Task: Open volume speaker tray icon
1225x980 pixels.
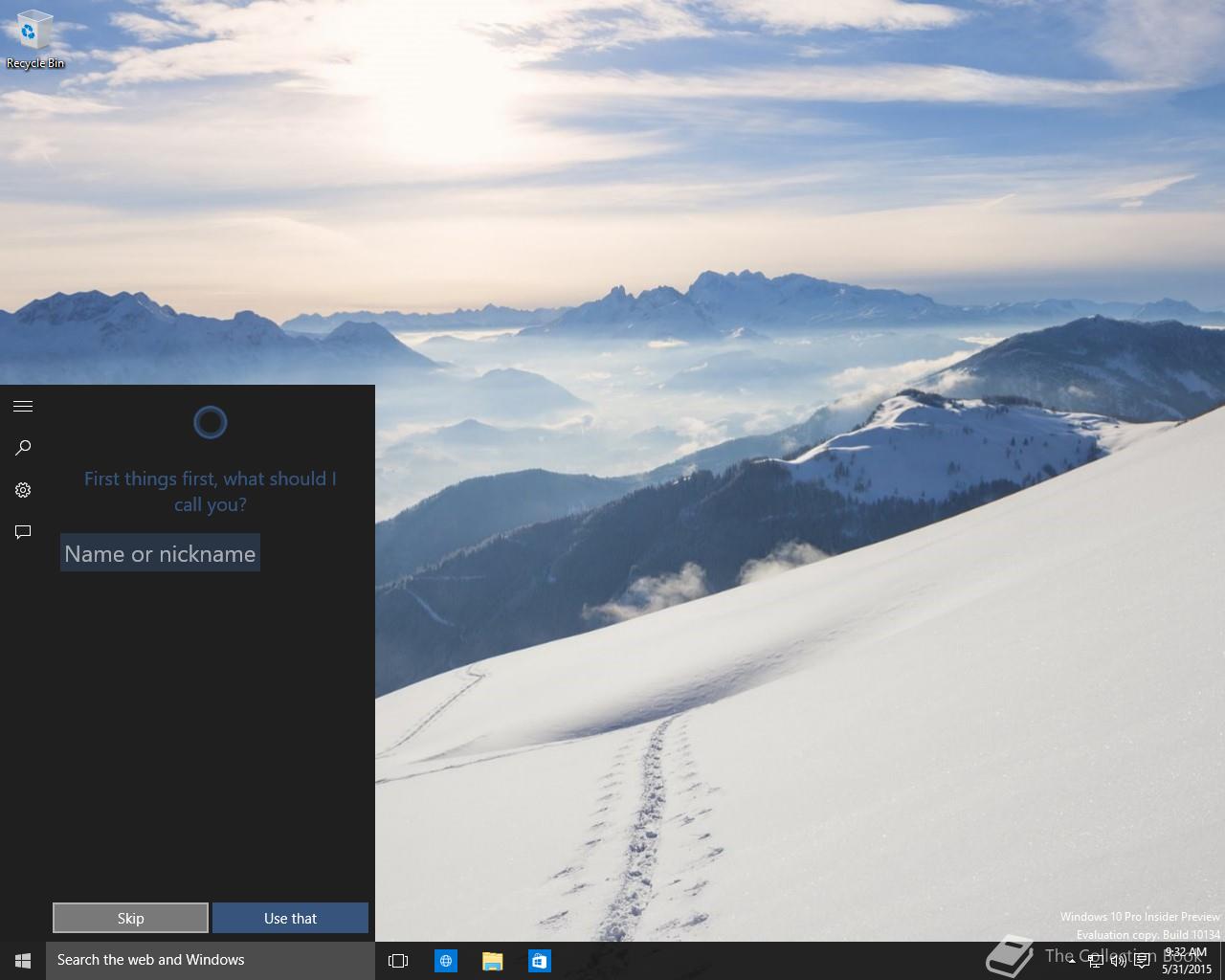Action: (1118, 961)
